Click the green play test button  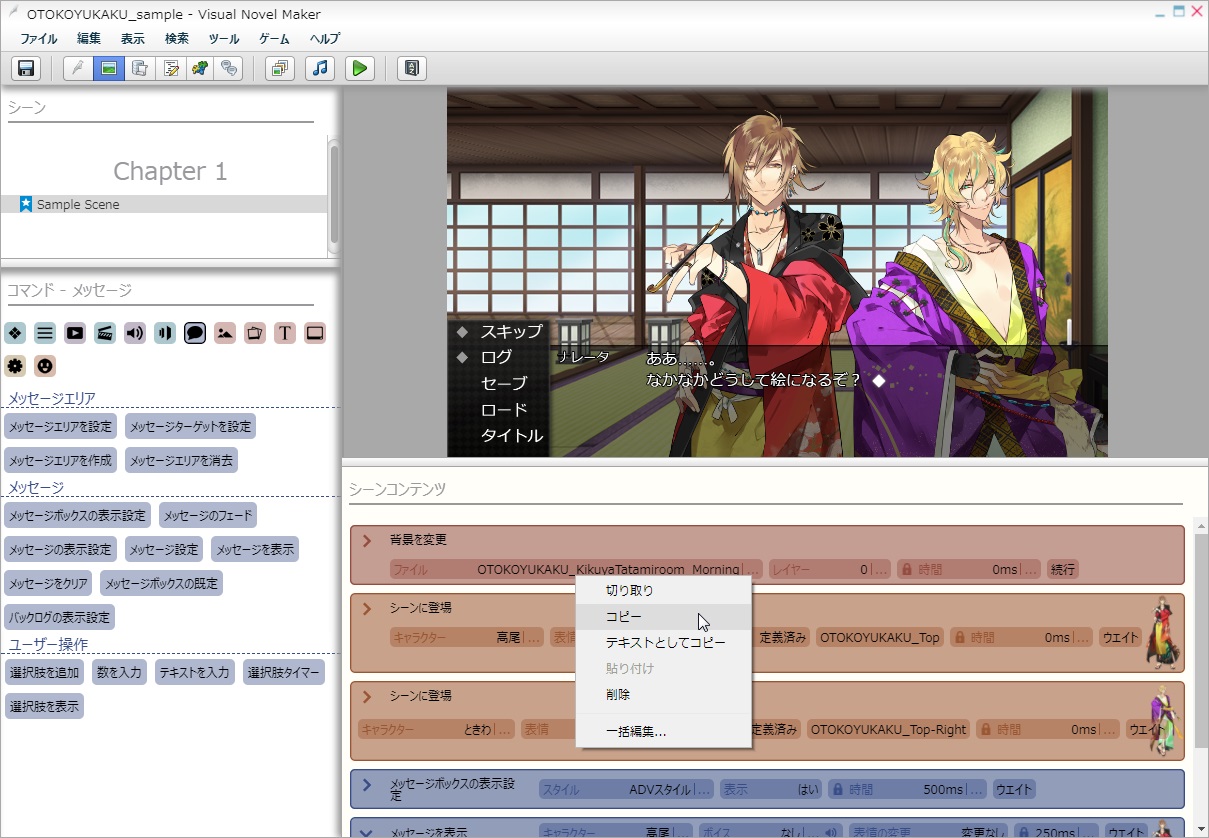coord(359,68)
